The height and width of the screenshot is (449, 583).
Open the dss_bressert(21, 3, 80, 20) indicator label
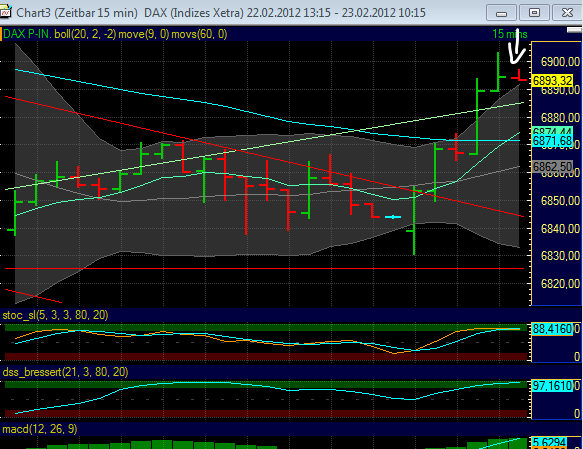coord(65,372)
